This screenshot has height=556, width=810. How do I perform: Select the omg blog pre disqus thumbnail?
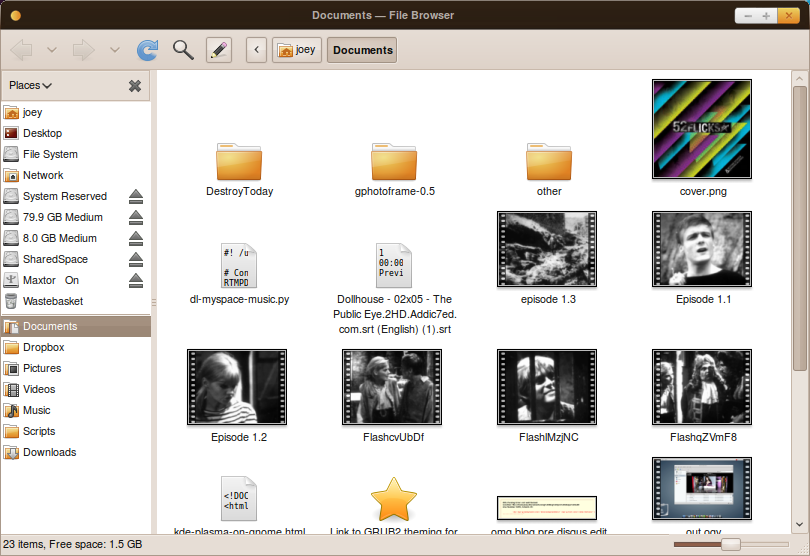click(x=547, y=508)
